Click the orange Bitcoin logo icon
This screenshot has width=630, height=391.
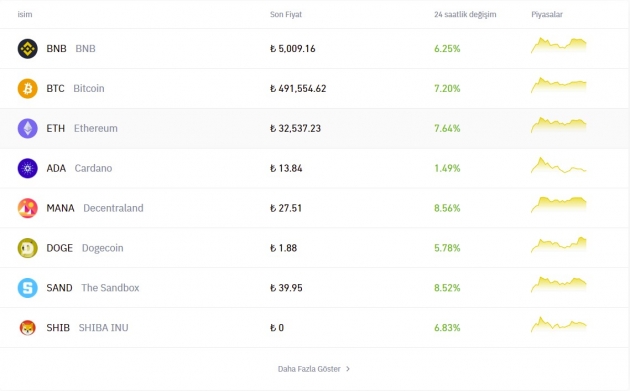click(x=27, y=88)
